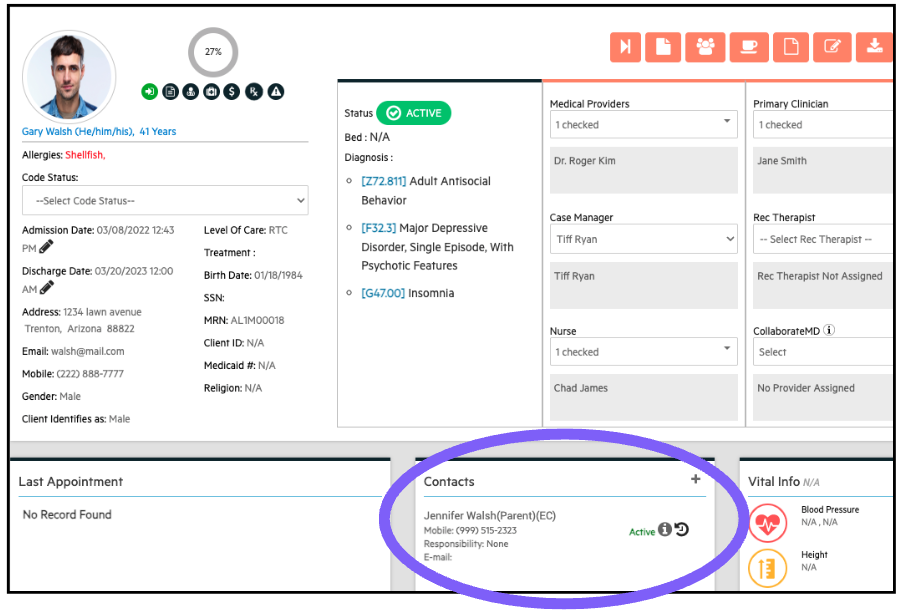Open the prescription Rx icon
Image resolution: width=903 pixels, height=614 pixels.
click(x=254, y=92)
